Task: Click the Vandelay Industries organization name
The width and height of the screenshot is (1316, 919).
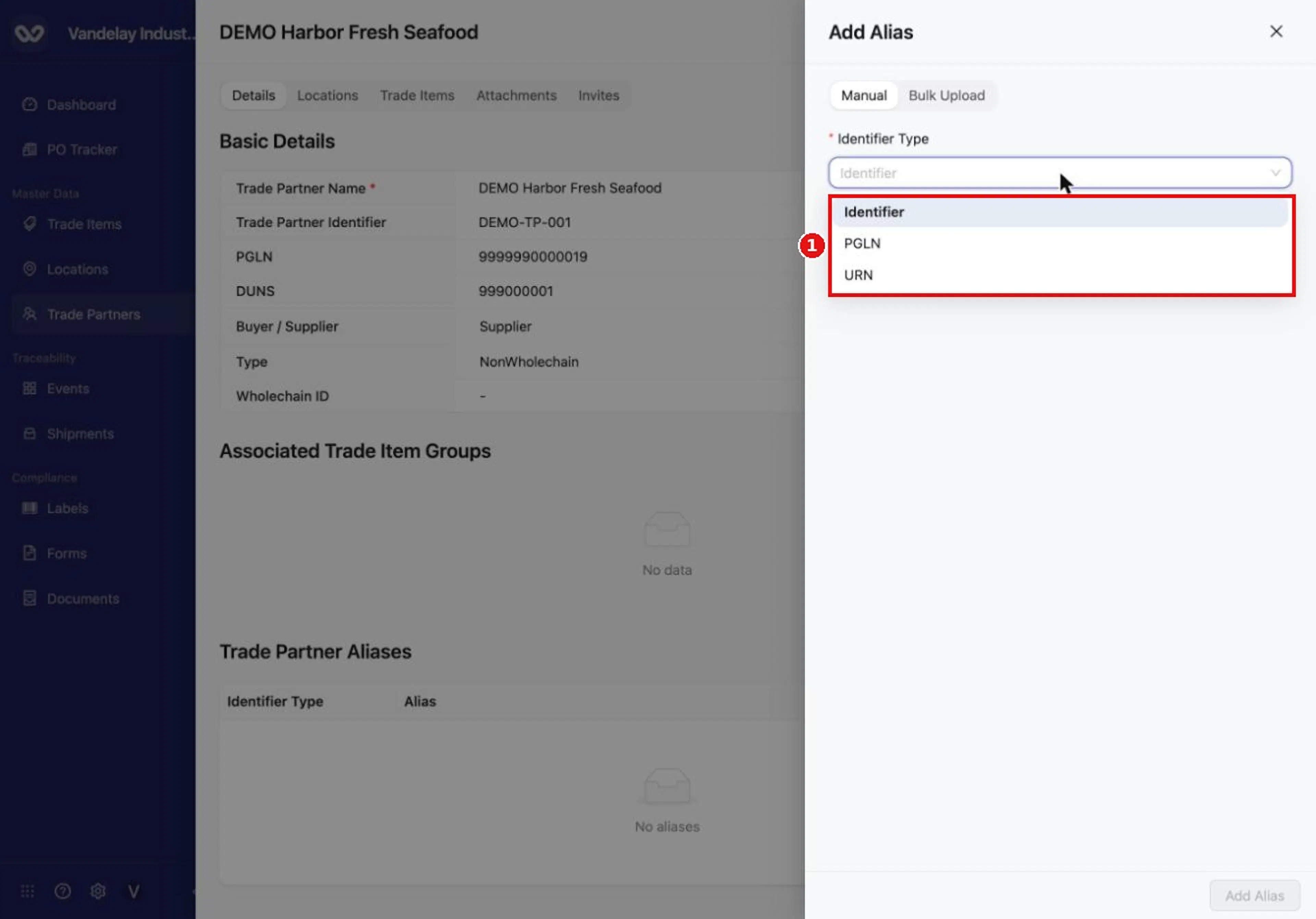Action: 131,33
